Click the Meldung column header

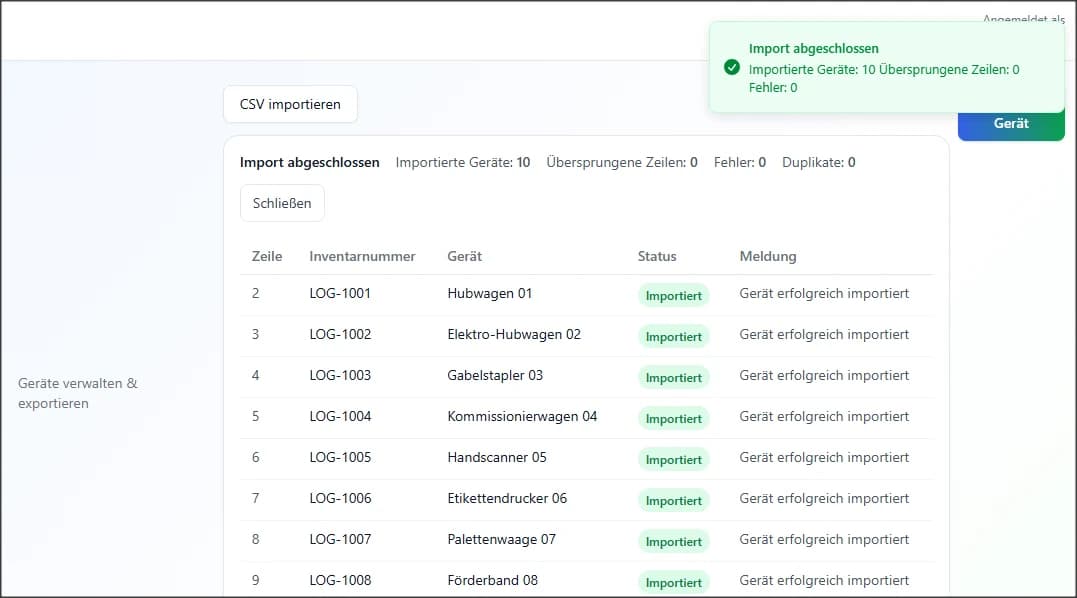tap(768, 257)
